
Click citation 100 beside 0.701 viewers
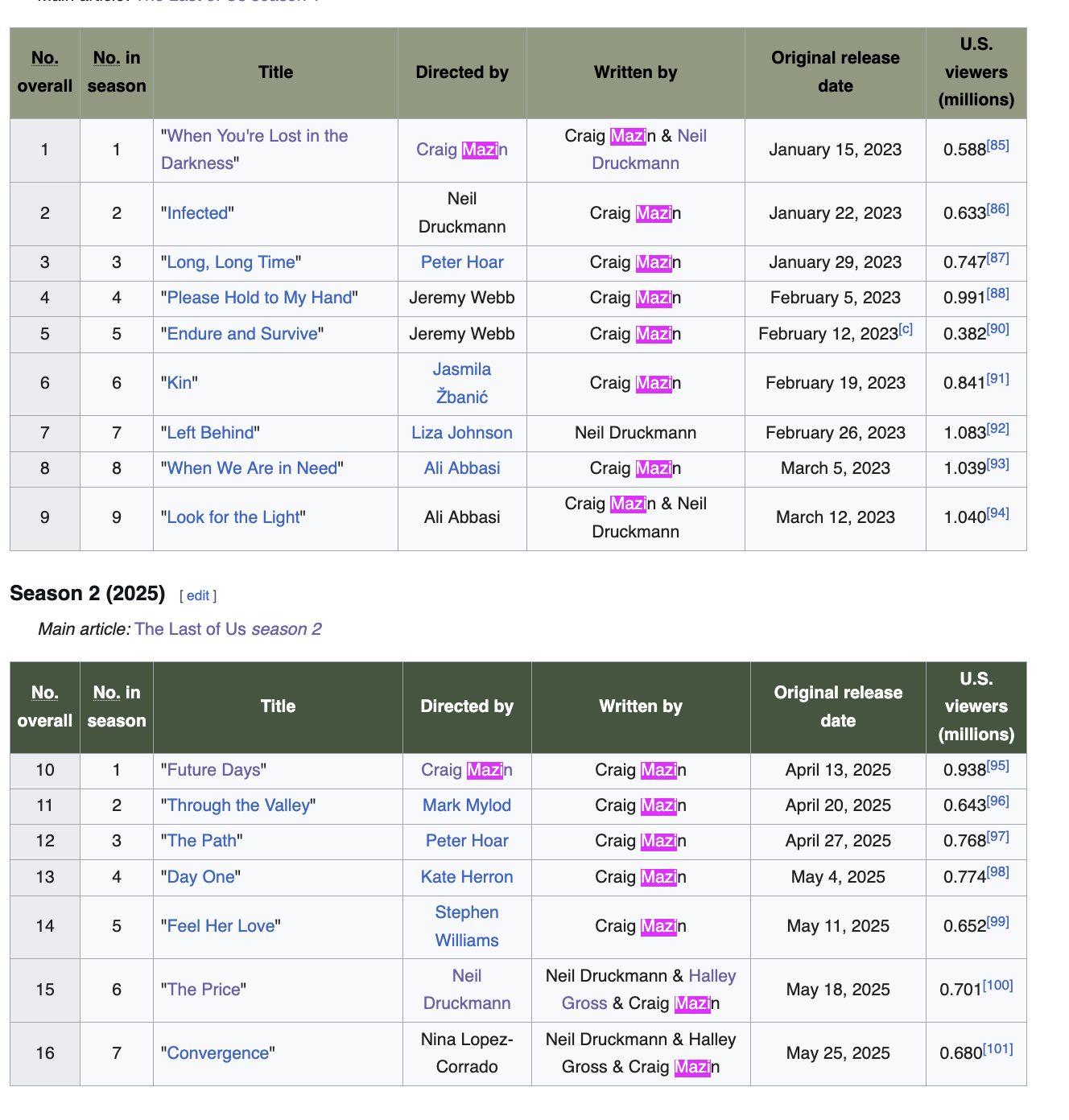pos(998,986)
